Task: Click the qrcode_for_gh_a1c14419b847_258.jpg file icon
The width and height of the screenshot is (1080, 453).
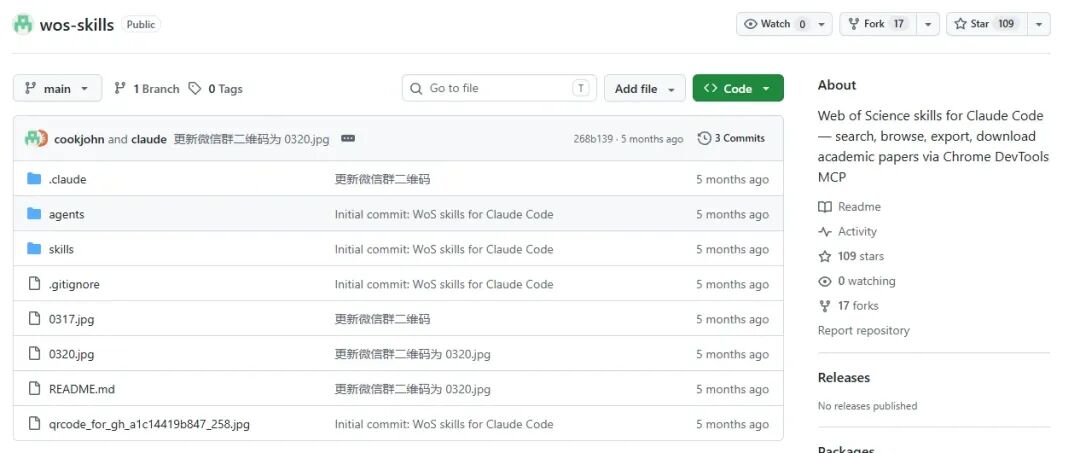Action: (34, 423)
